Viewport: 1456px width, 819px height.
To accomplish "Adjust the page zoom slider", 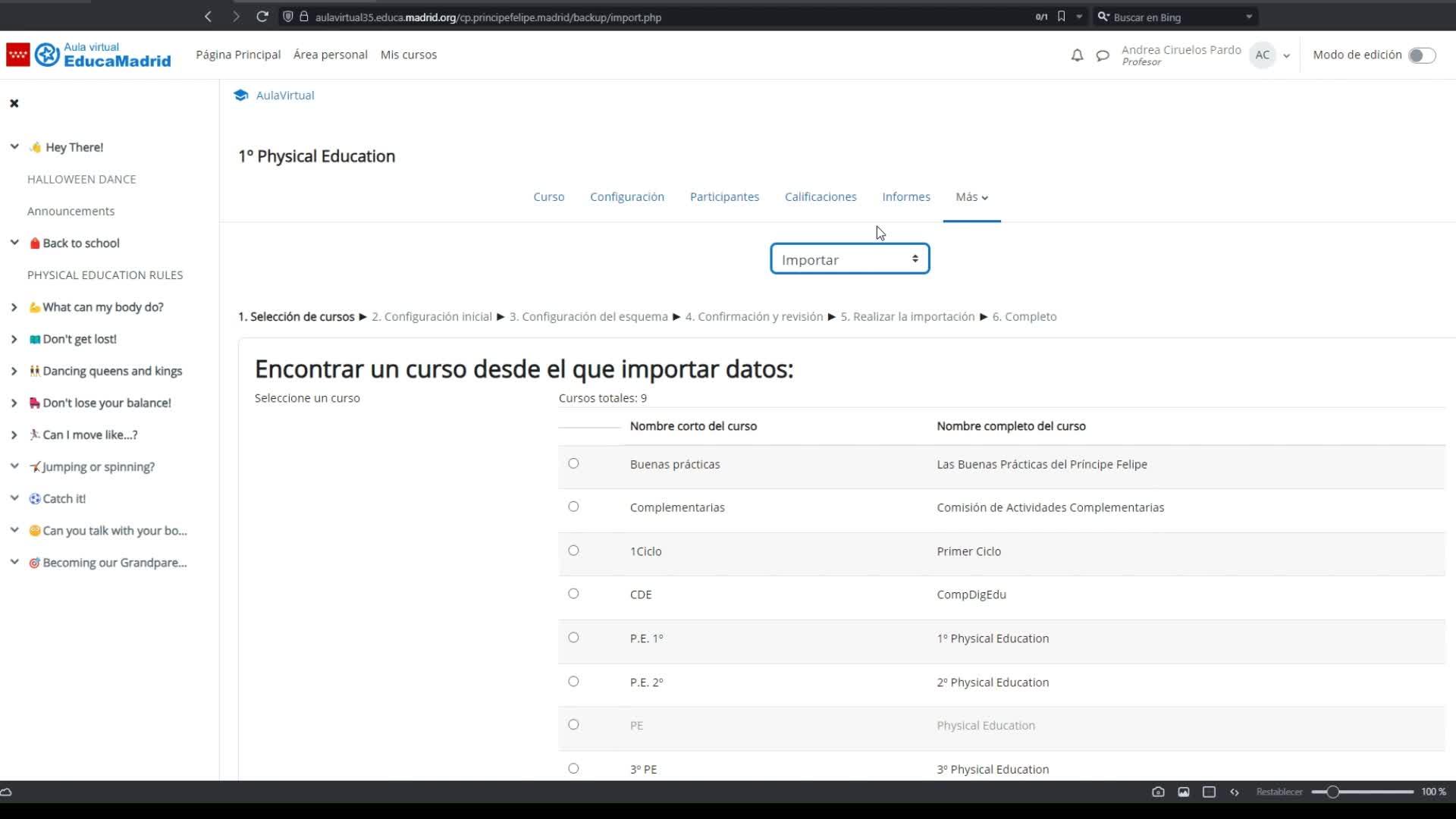I will 1332,792.
